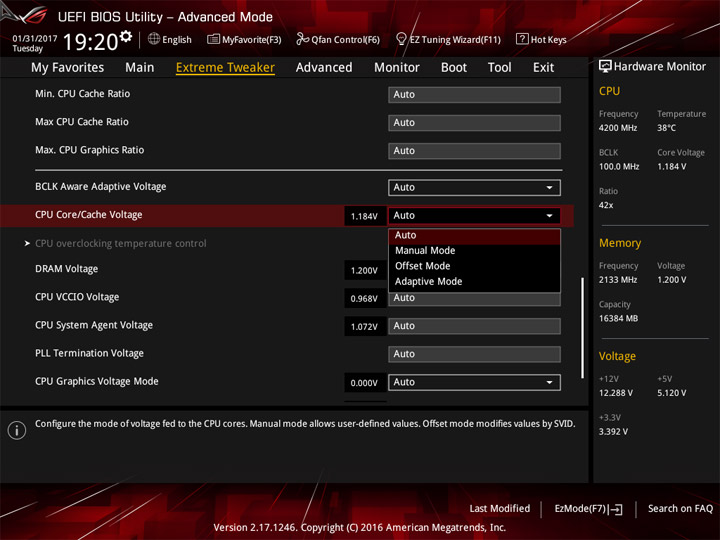
Task: Choose Adaptive Mode option
Action: click(x=474, y=281)
